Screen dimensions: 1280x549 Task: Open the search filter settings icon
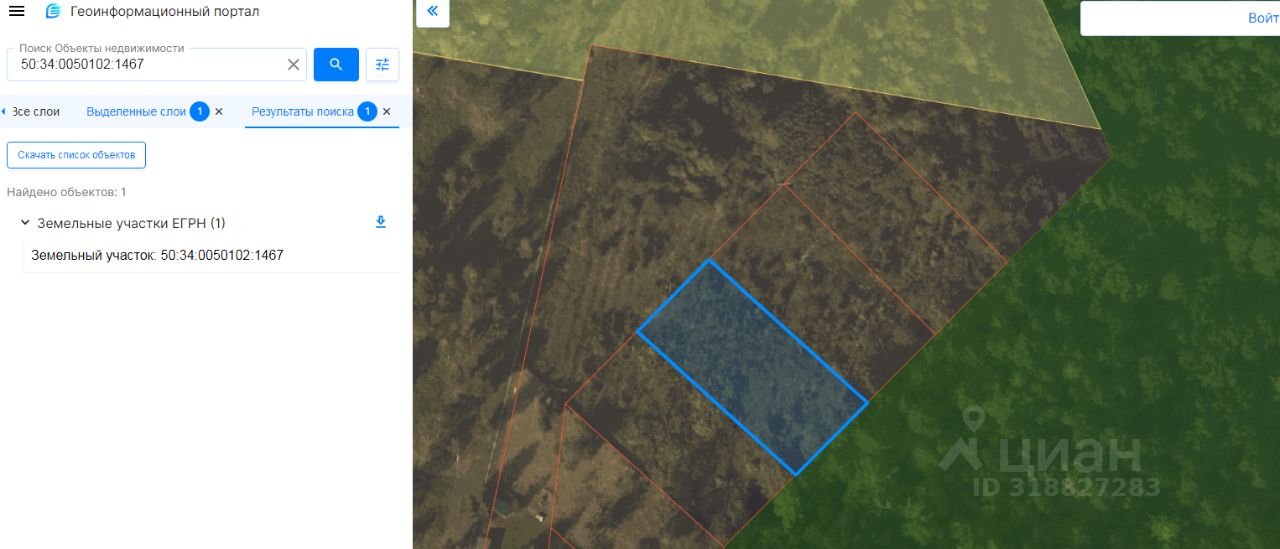click(382, 64)
